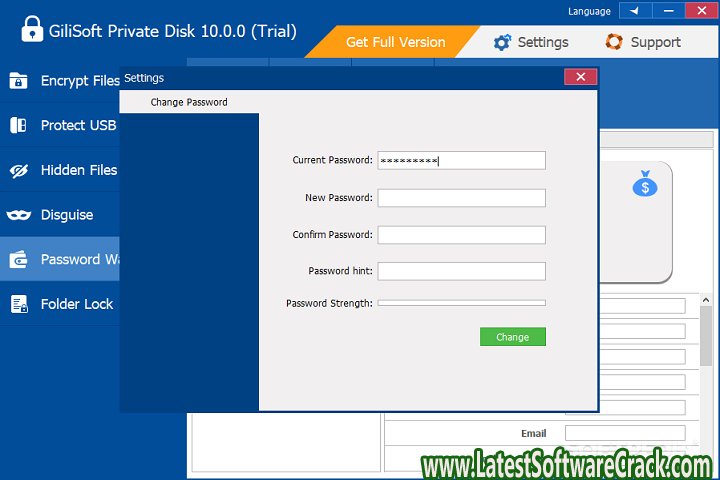720x480 pixels.
Task: Open Support from the top bar
Action: click(643, 42)
